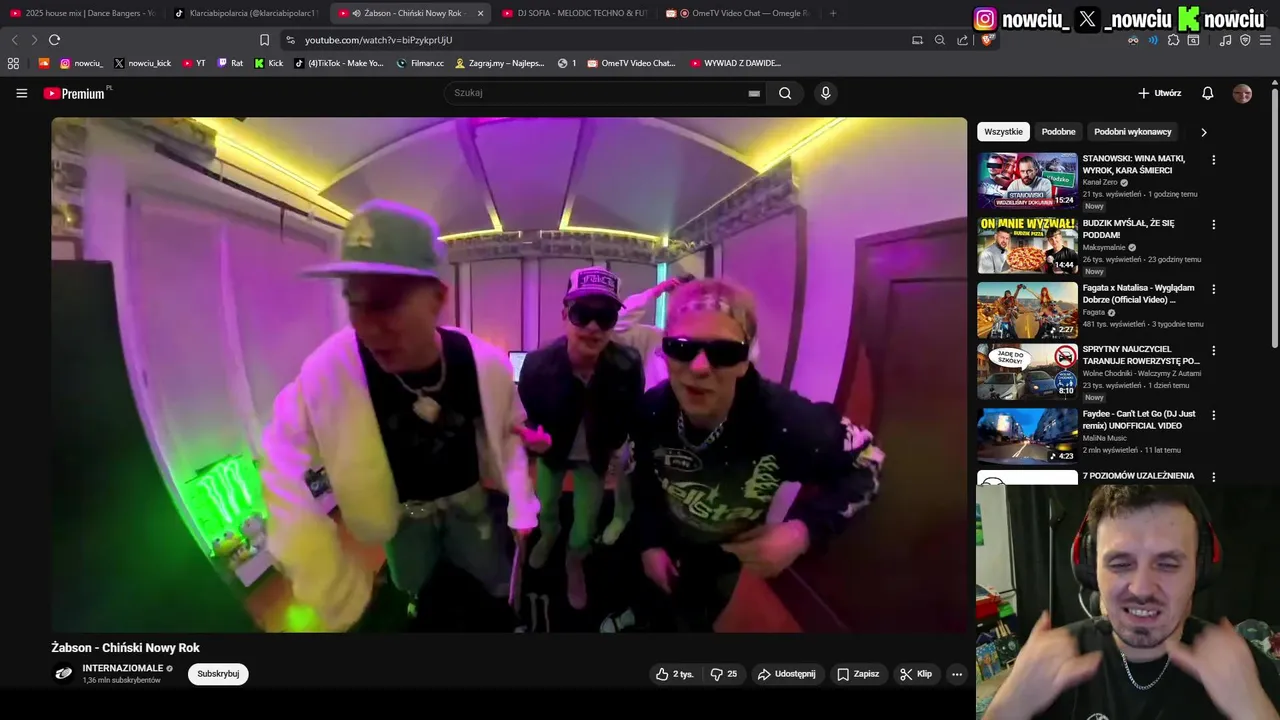Open the Brave Shields lion icon
This screenshot has height=720, width=1280.
pyautogui.click(x=987, y=40)
